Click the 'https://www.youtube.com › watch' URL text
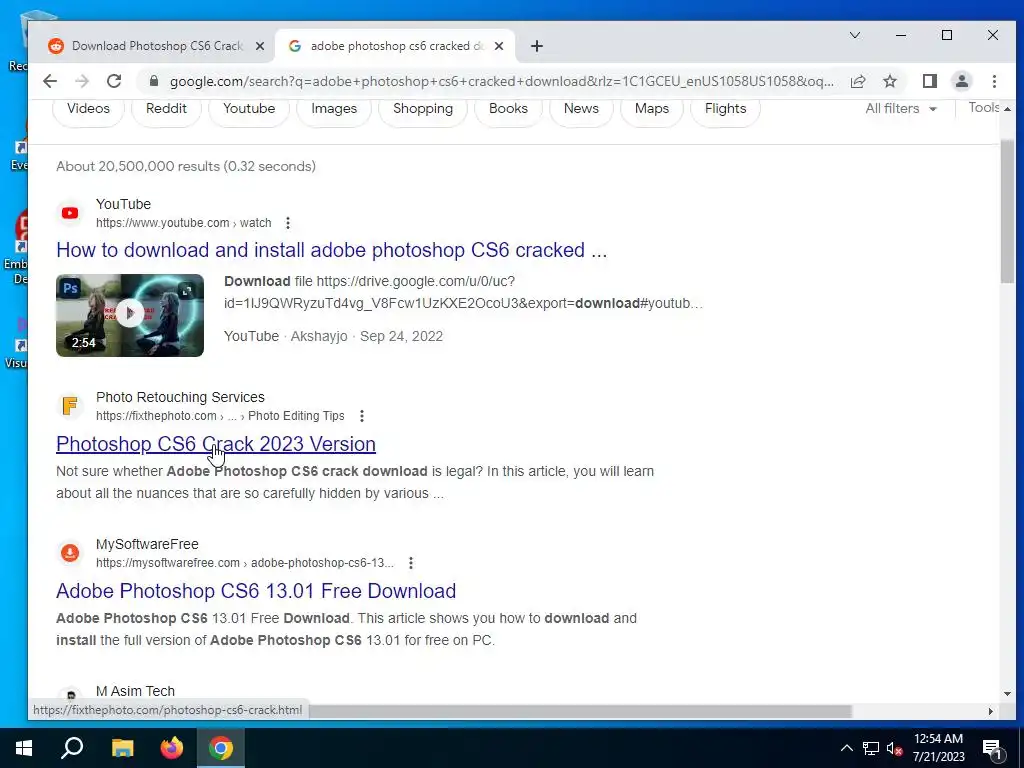This screenshot has width=1024, height=768. point(184,223)
